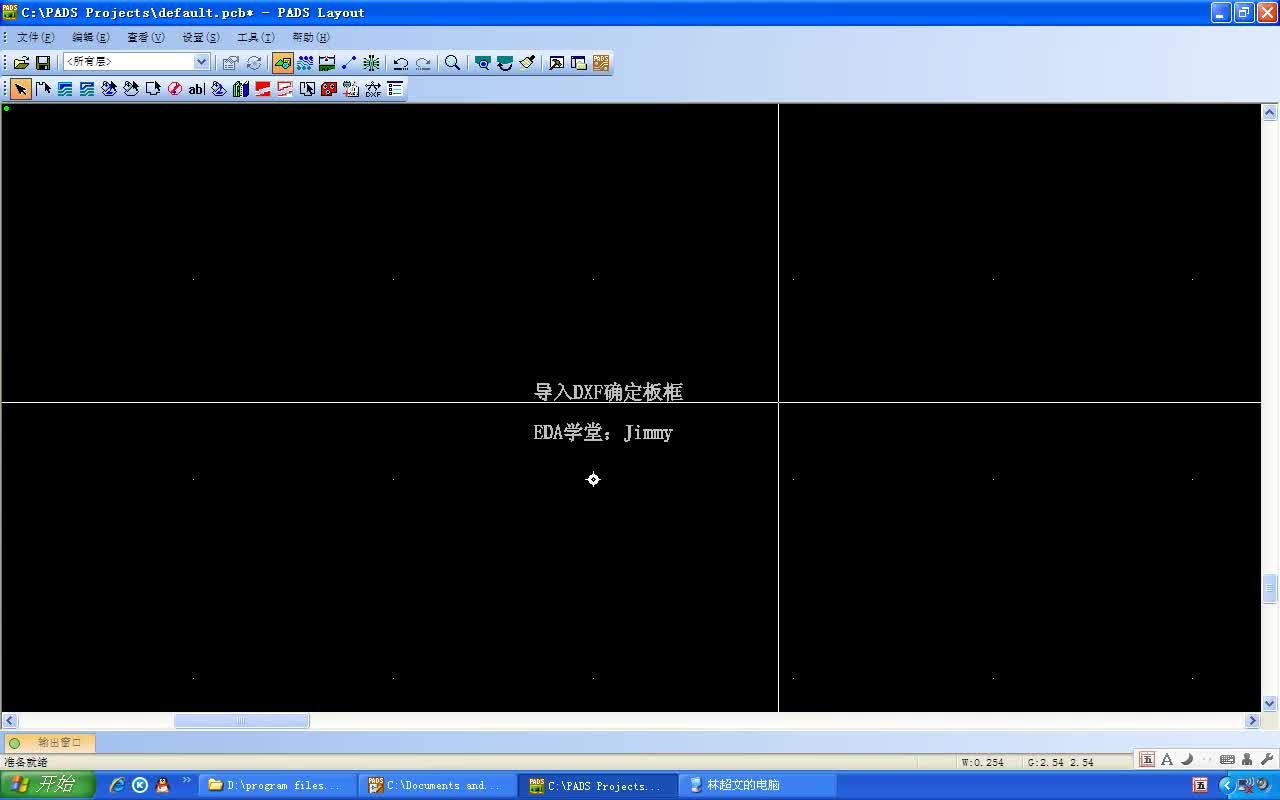Click the horizontal scrollbar thumb

point(241,721)
